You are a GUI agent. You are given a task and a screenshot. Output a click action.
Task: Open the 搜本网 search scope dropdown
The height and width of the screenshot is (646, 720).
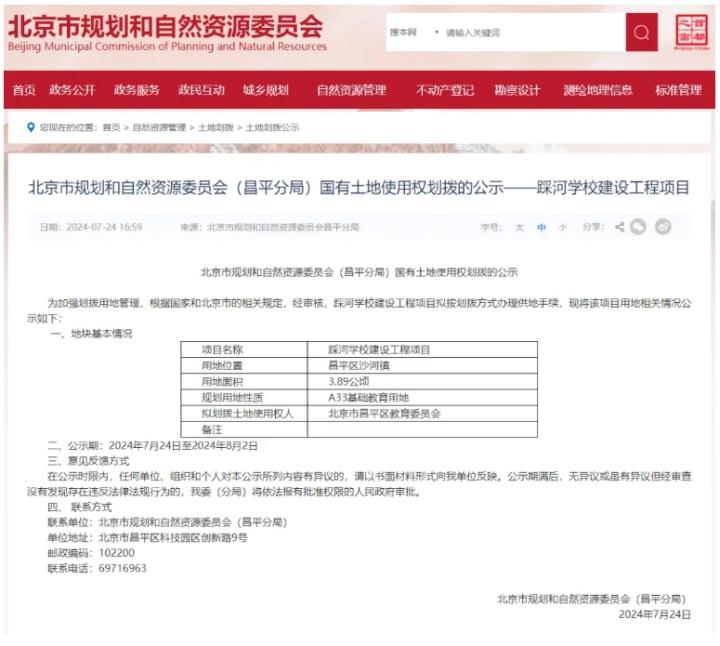[x=414, y=33]
